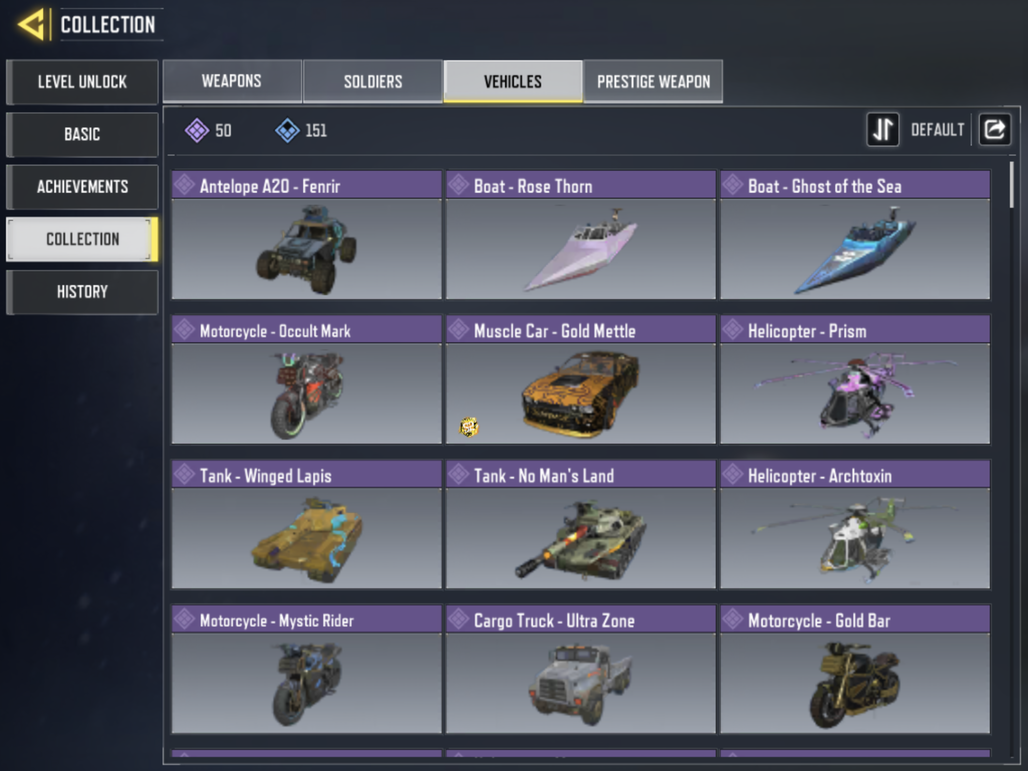Click the blue rare rarity icon showing 151
The width and height of the screenshot is (1028, 771).
(x=287, y=130)
